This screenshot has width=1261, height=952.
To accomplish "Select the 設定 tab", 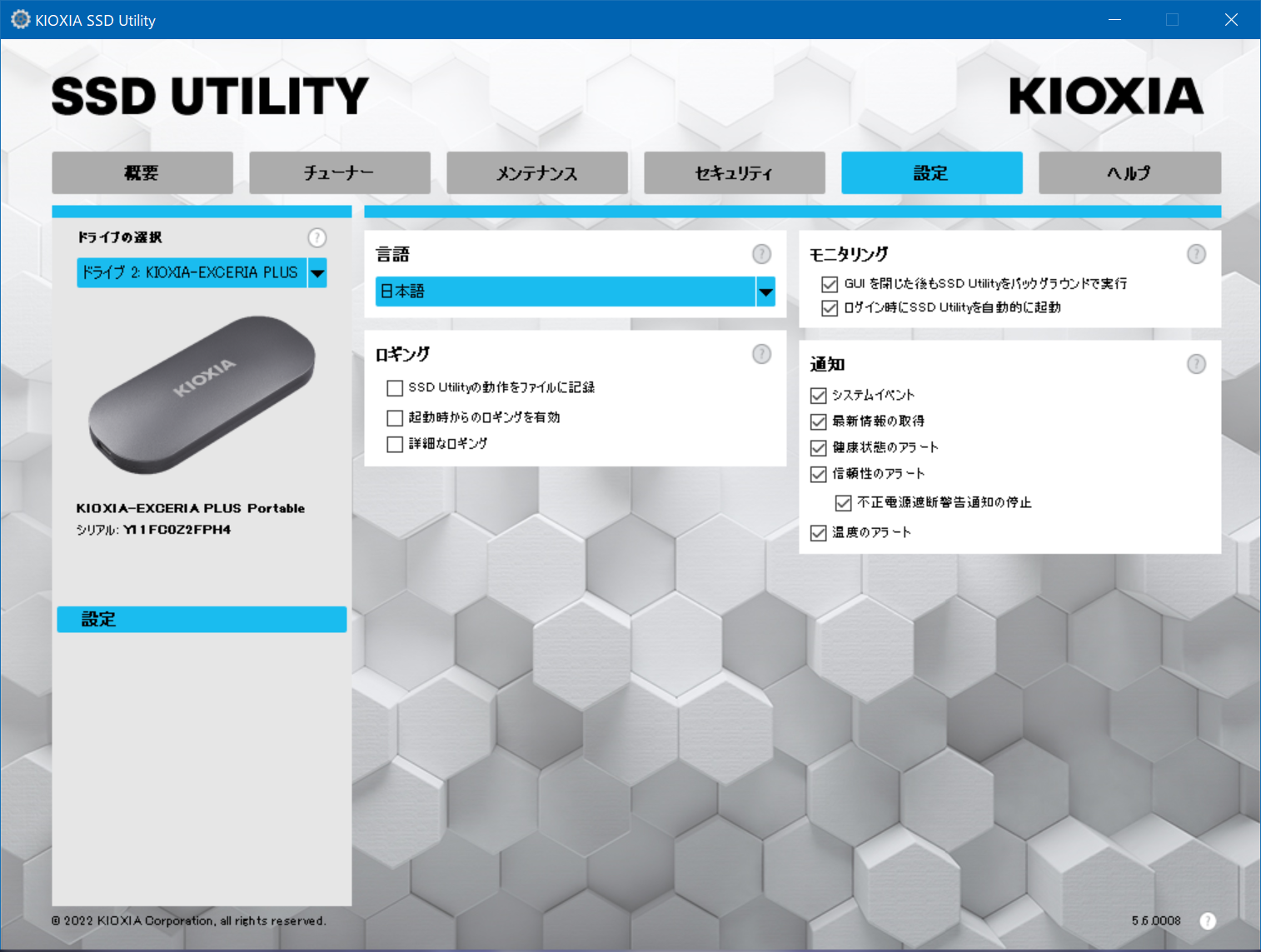I will click(932, 172).
